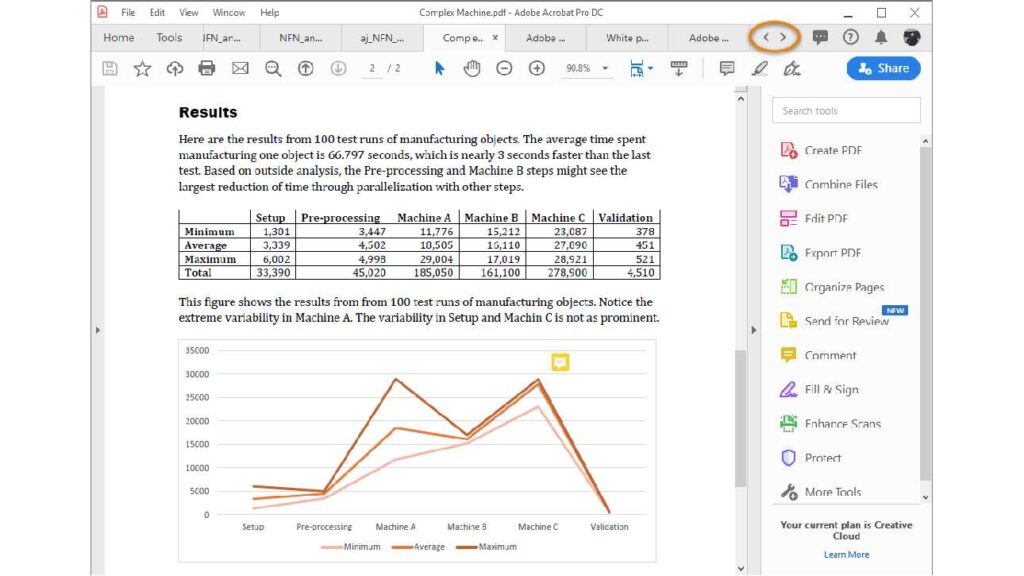Open sticky note on the chart
The height and width of the screenshot is (576, 1024).
tap(560, 362)
